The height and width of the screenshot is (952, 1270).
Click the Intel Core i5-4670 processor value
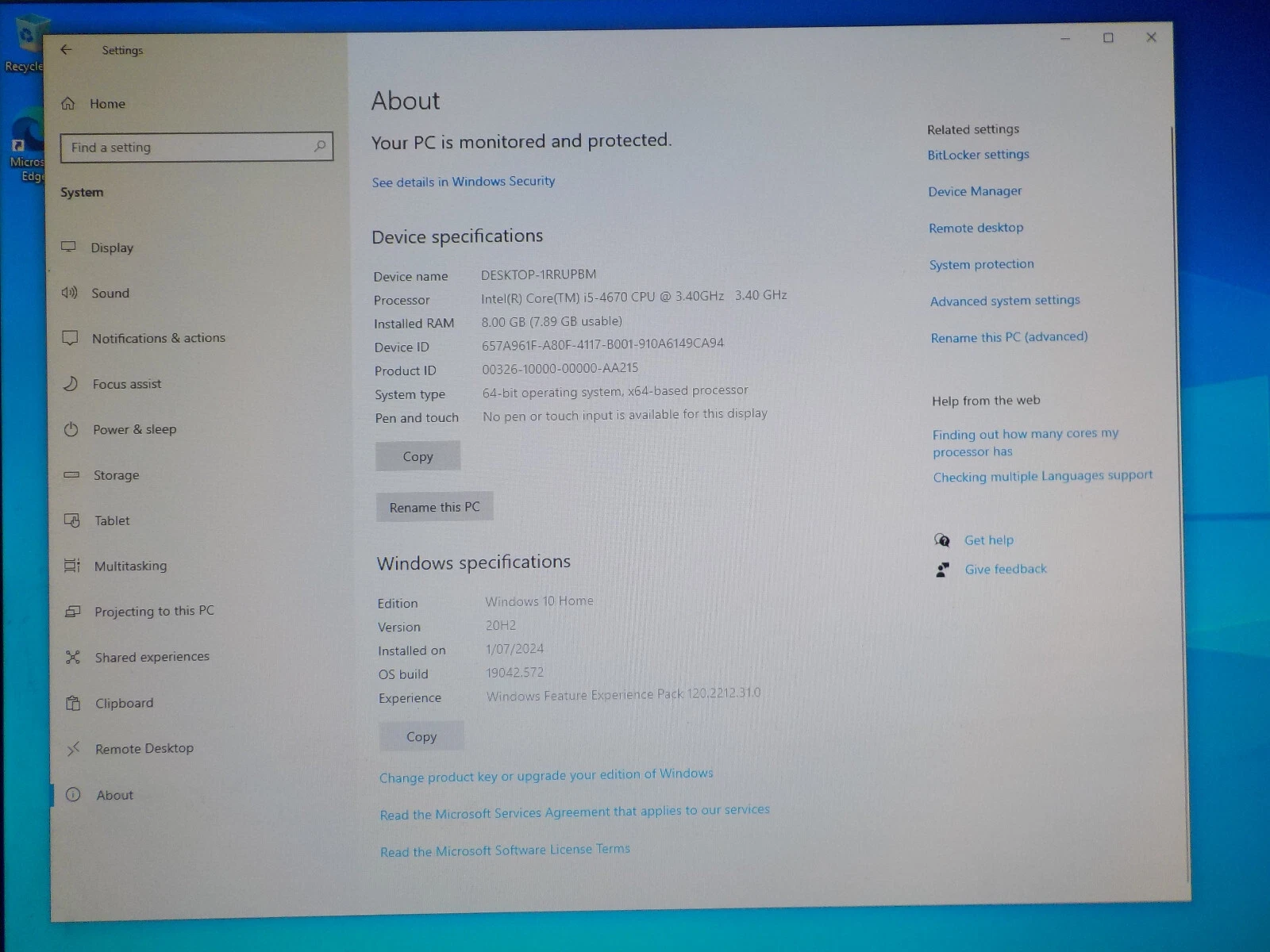pyautogui.click(x=633, y=296)
